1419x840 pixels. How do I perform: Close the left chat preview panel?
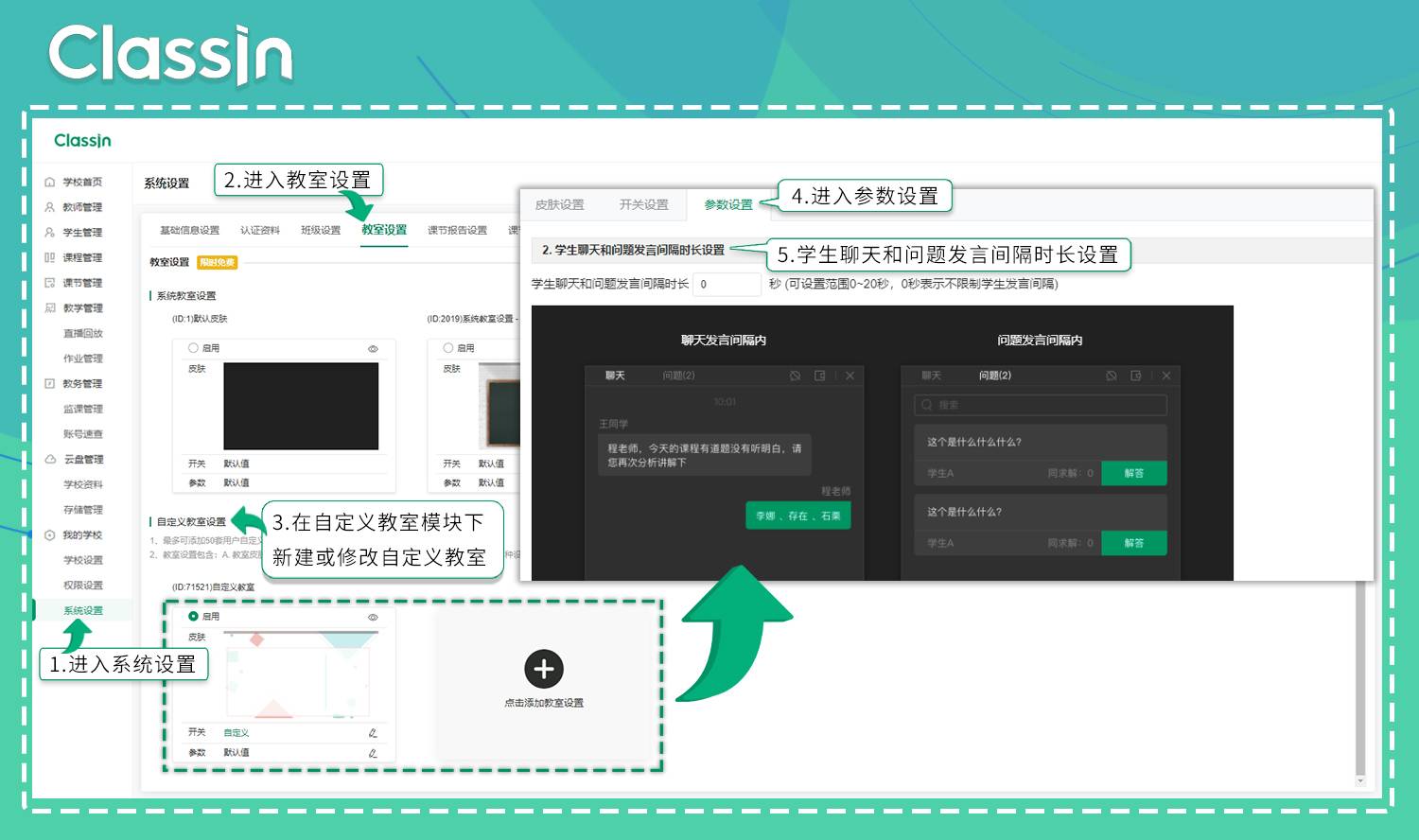point(850,376)
